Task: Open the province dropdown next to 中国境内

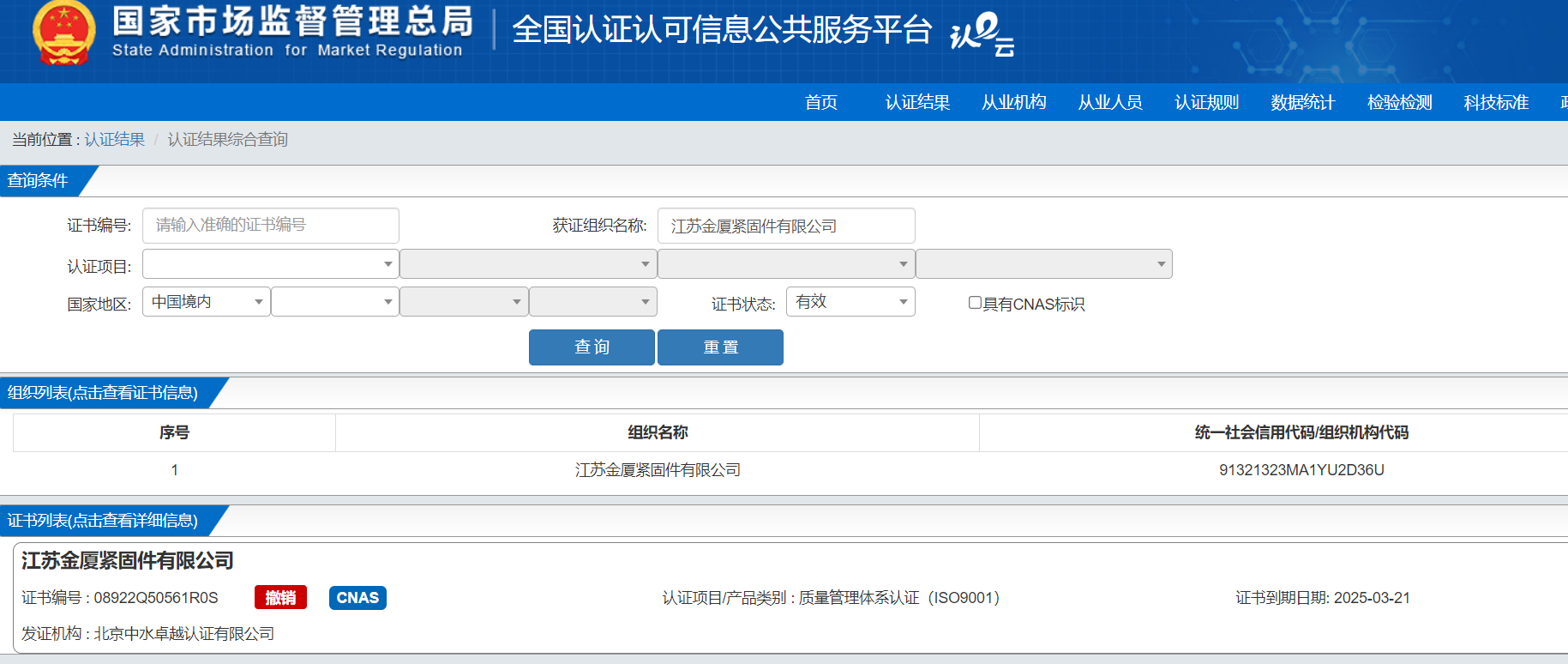Action: tap(335, 302)
